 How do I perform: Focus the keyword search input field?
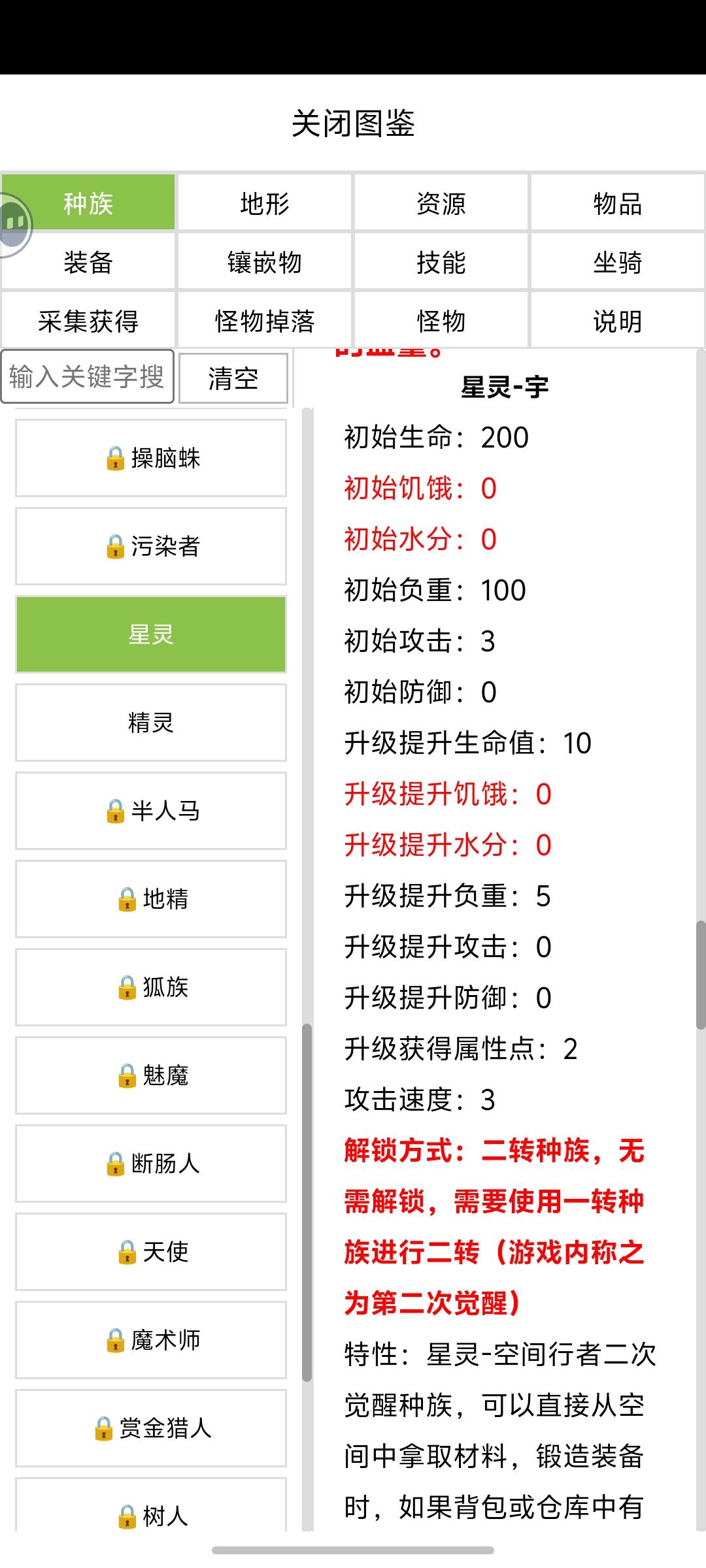87,377
